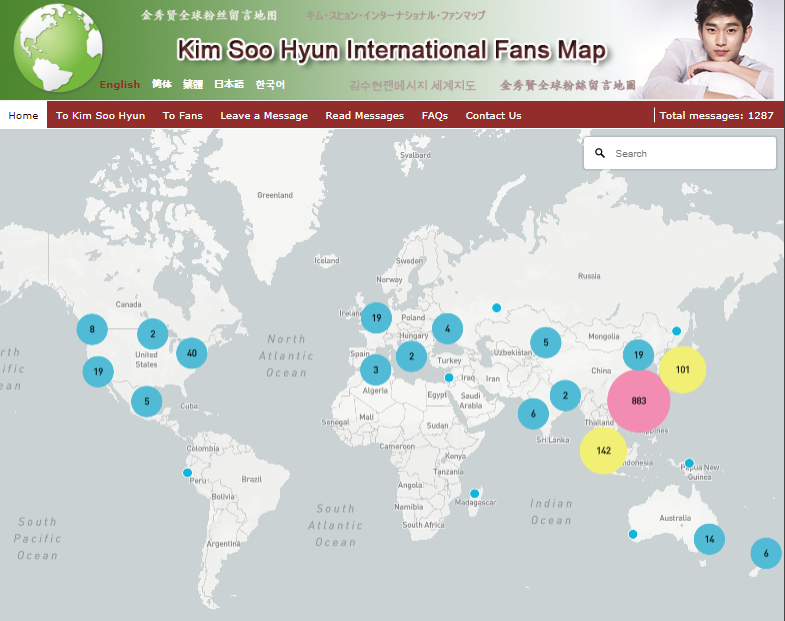Select the 5 cluster over Mexico
The height and width of the screenshot is (621, 785).
[147, 401]
